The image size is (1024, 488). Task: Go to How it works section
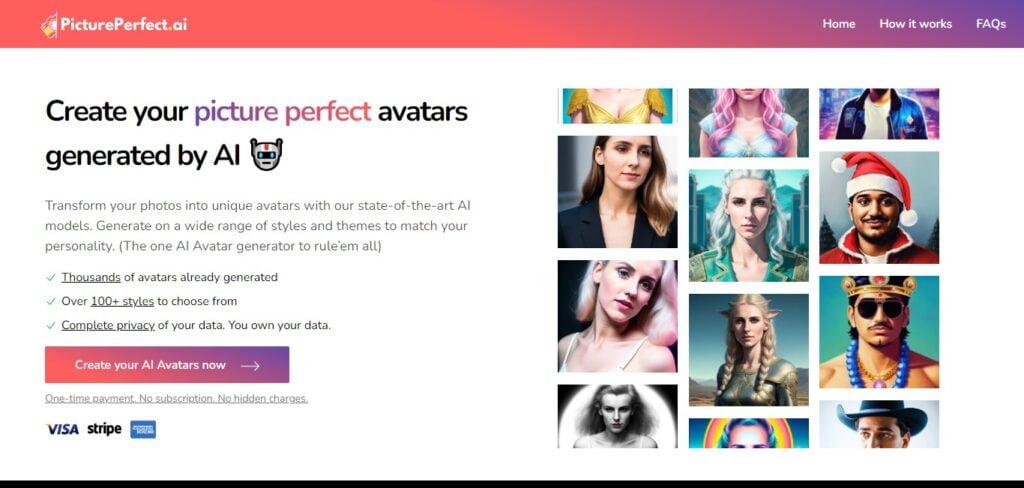pos(916,24)
